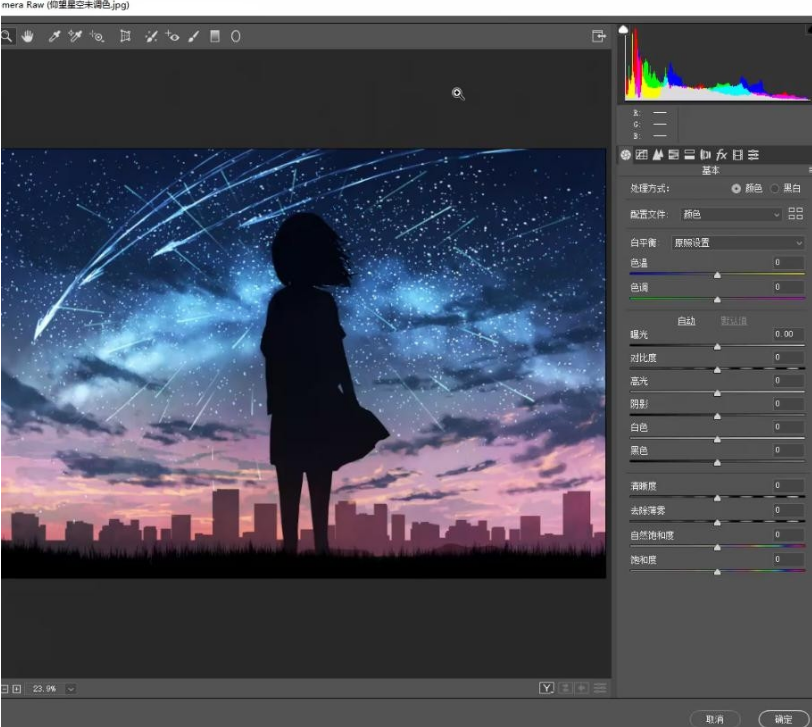This screenshot has width=812, height=727.
Task: Select the 颜色 (Color) treatment radio button
Action: click(737, 188)
